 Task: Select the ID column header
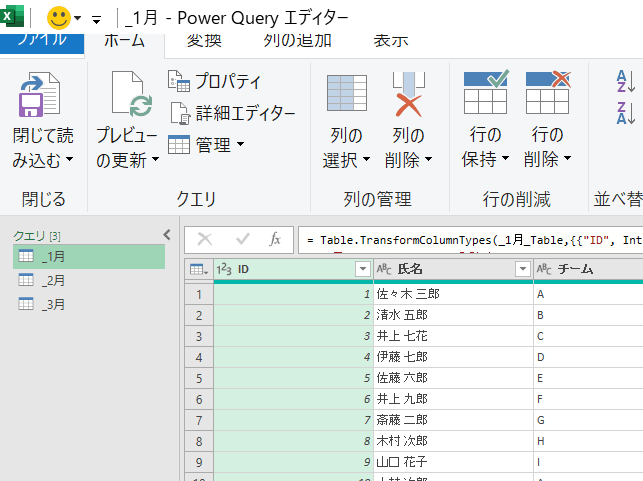tap(293, 269)
